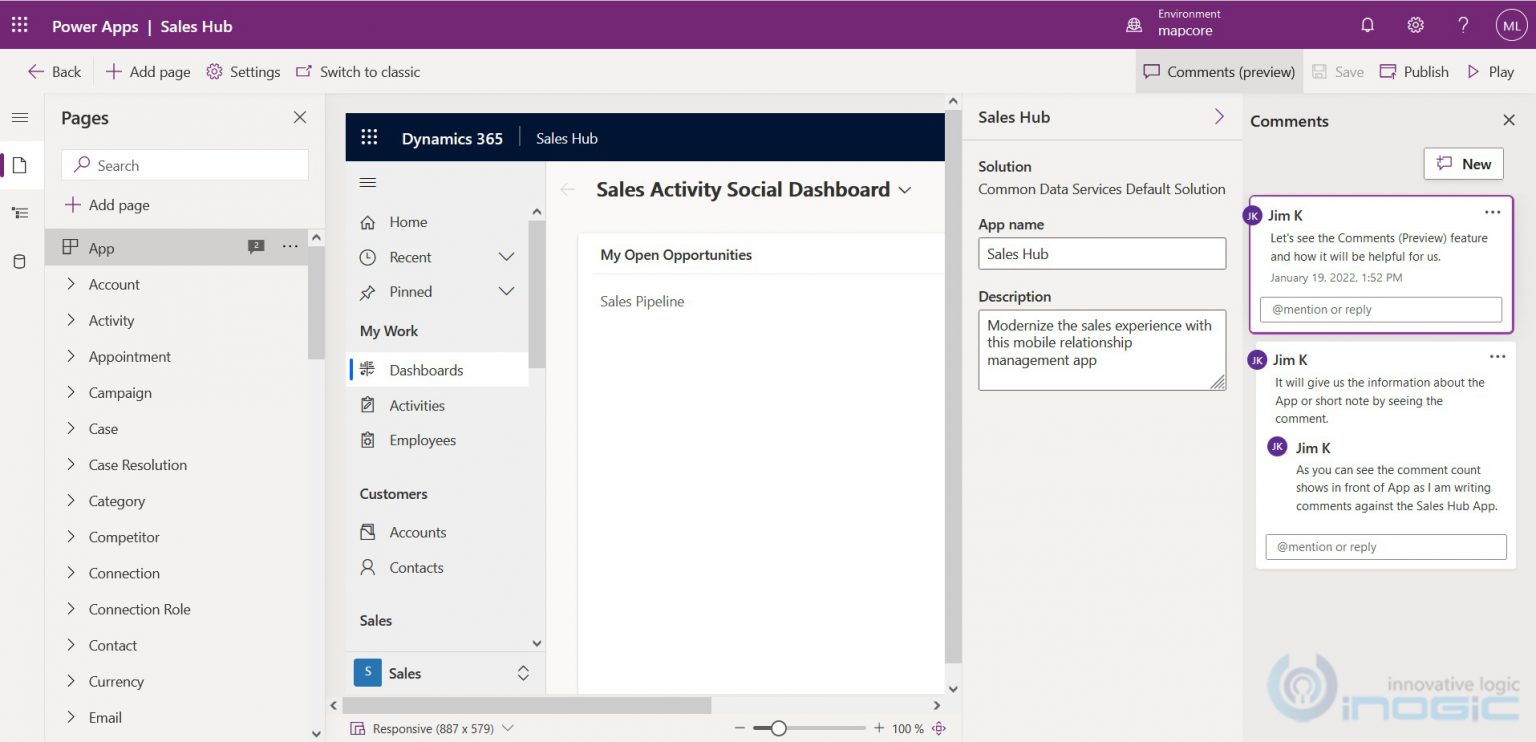This screenshot has height=742, width=1536.
Task: Click the New comment button
Action: coord(1463,163)
